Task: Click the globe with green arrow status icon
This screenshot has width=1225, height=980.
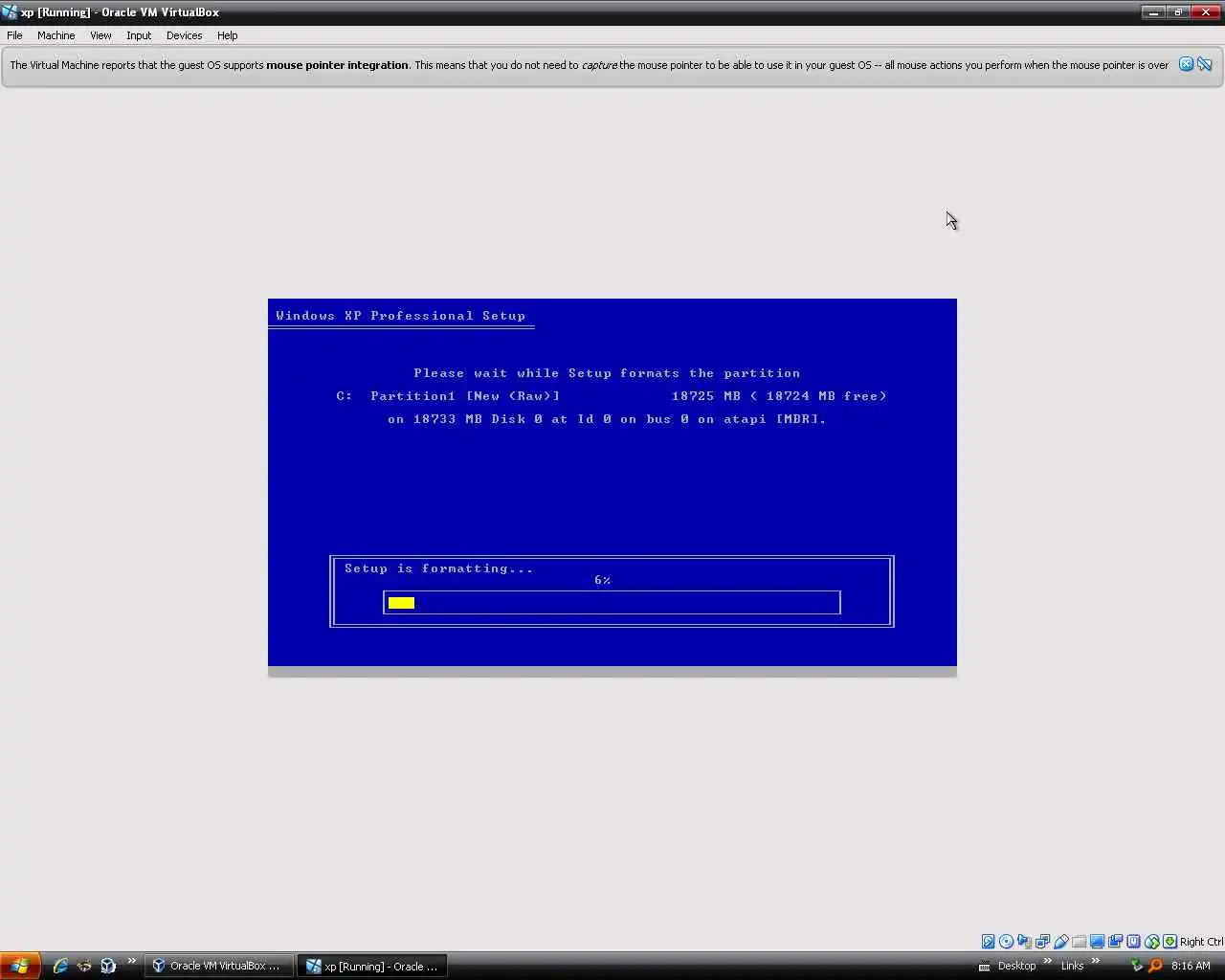Action: coord(1152,942)
